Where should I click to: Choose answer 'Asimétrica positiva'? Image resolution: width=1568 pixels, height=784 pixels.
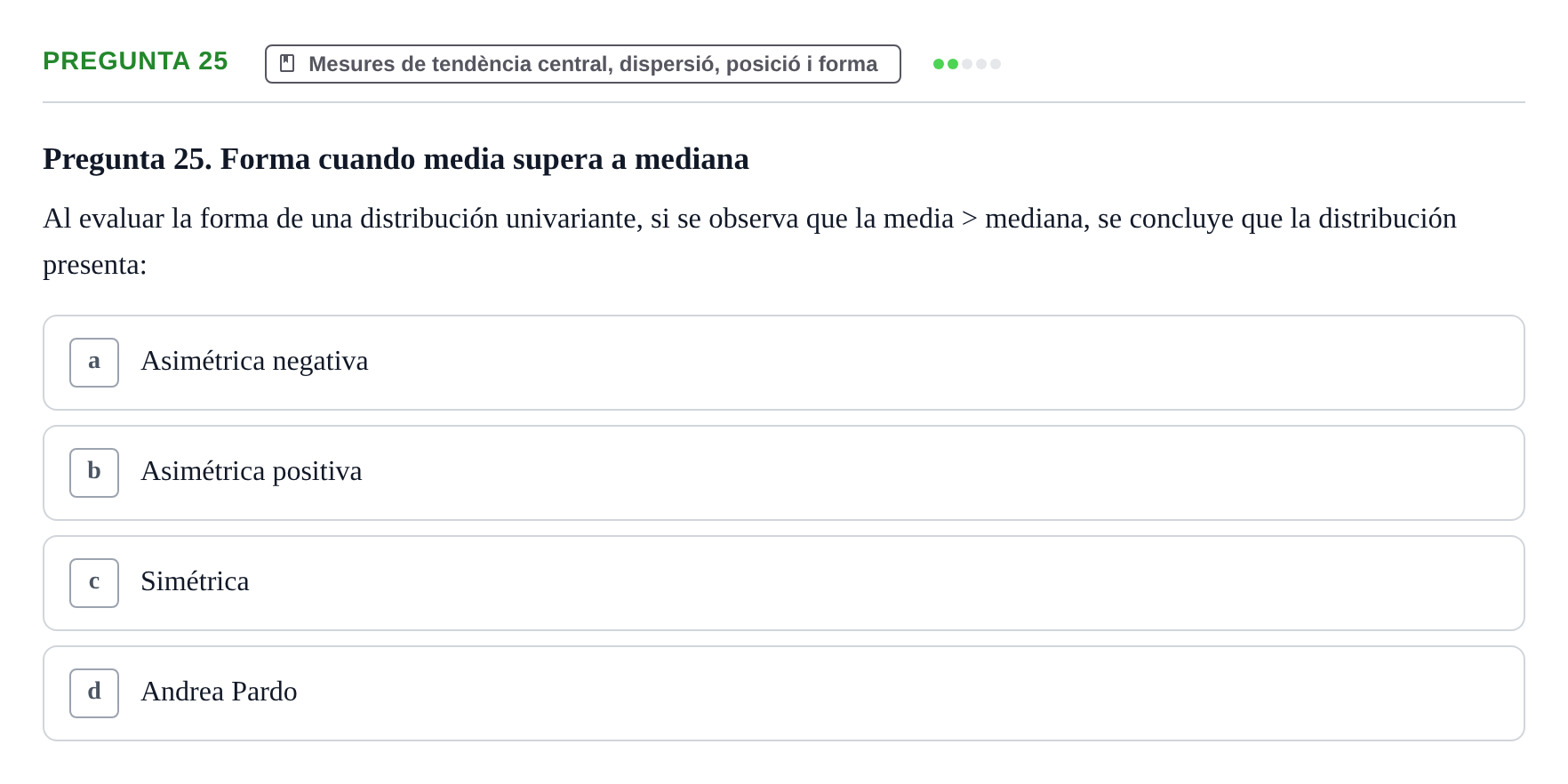pyautogui.click(x=784, y=473)
